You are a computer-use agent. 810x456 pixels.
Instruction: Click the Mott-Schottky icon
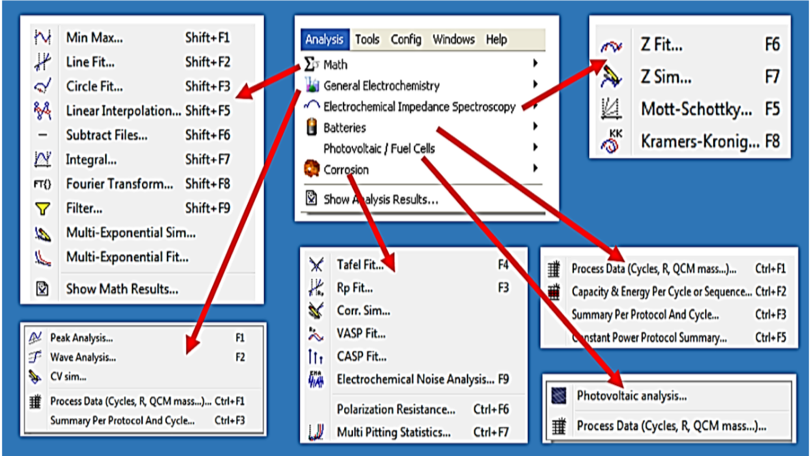(x=611, y=108)
